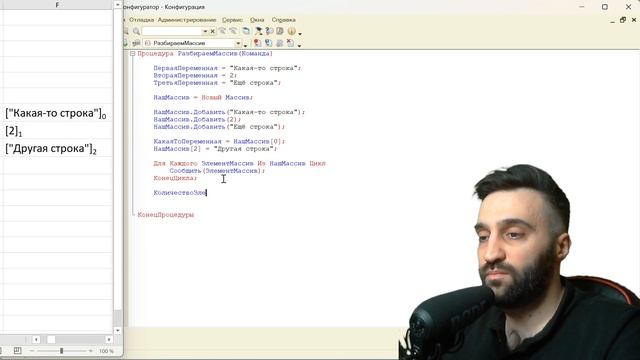640x360 pixels.
Task: Click the ВтораяПеременная = 2 line
Action: (x=195, y=76)
